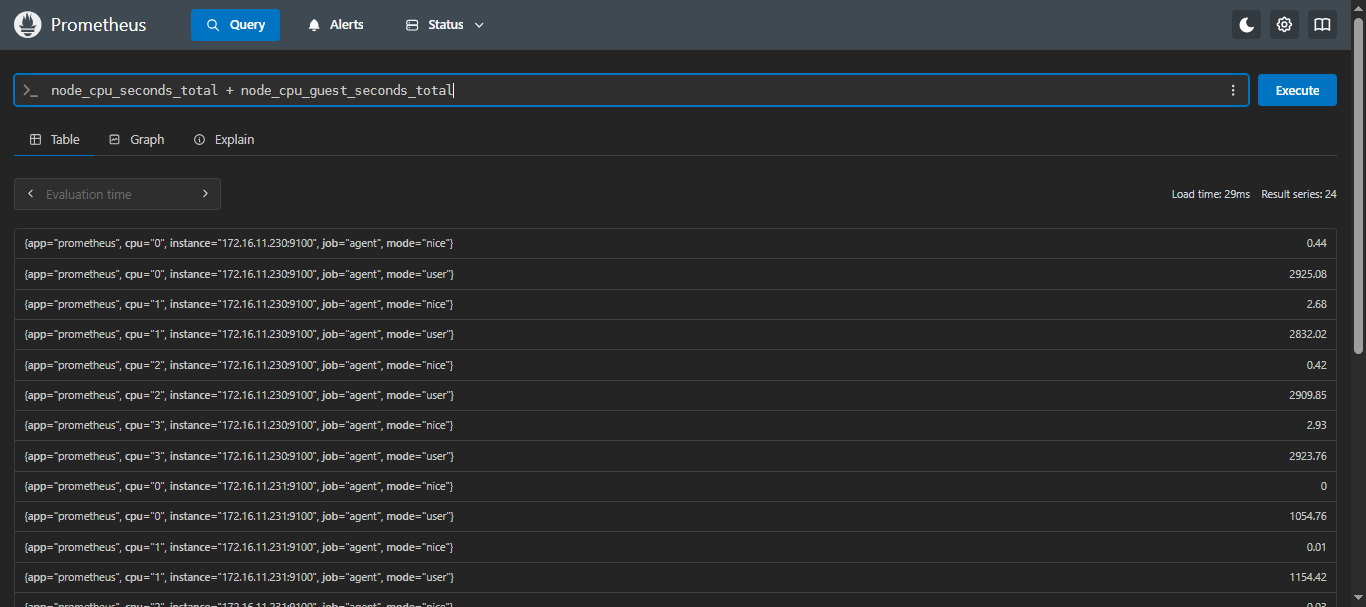Click series cpu="2" 172.16.11.230 mode="nice"

tap(239, 365)
